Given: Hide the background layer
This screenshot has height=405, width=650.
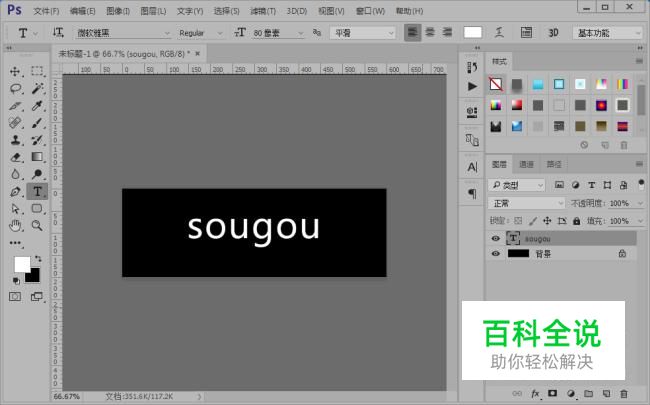Looking at the screenshot, I should tap(495, 254).
